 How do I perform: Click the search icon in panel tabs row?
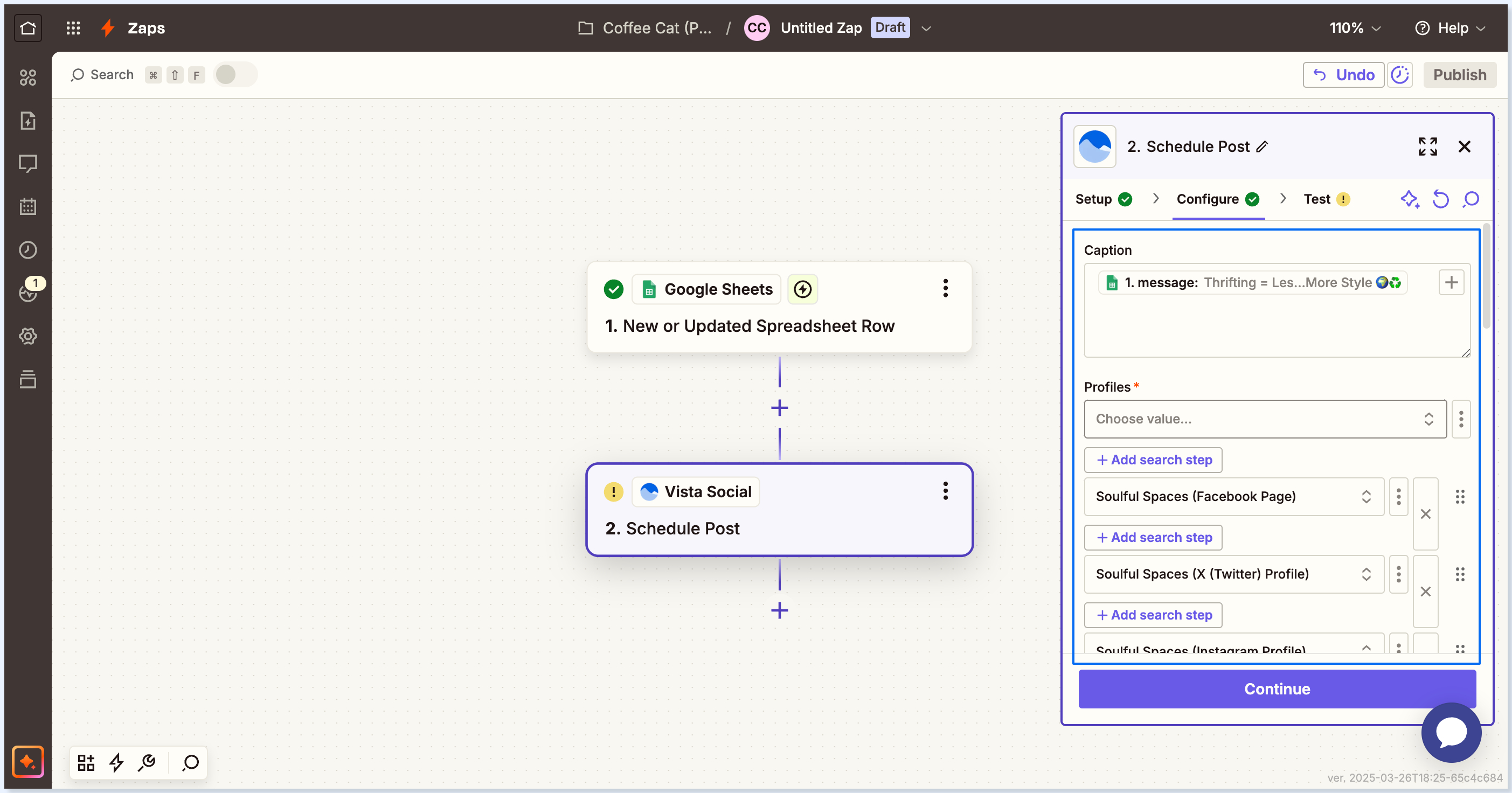[1471, 199]
